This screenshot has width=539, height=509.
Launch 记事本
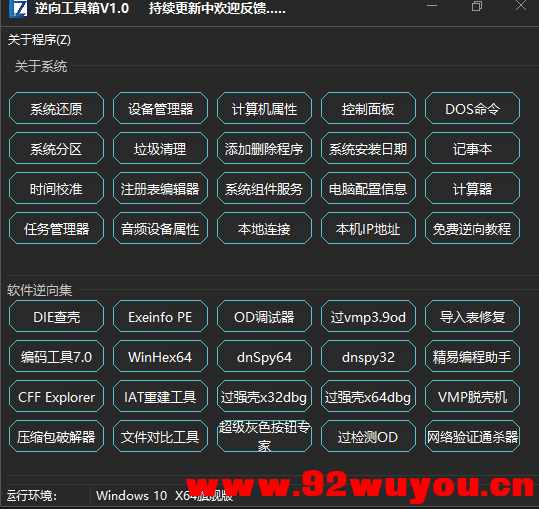472,148
